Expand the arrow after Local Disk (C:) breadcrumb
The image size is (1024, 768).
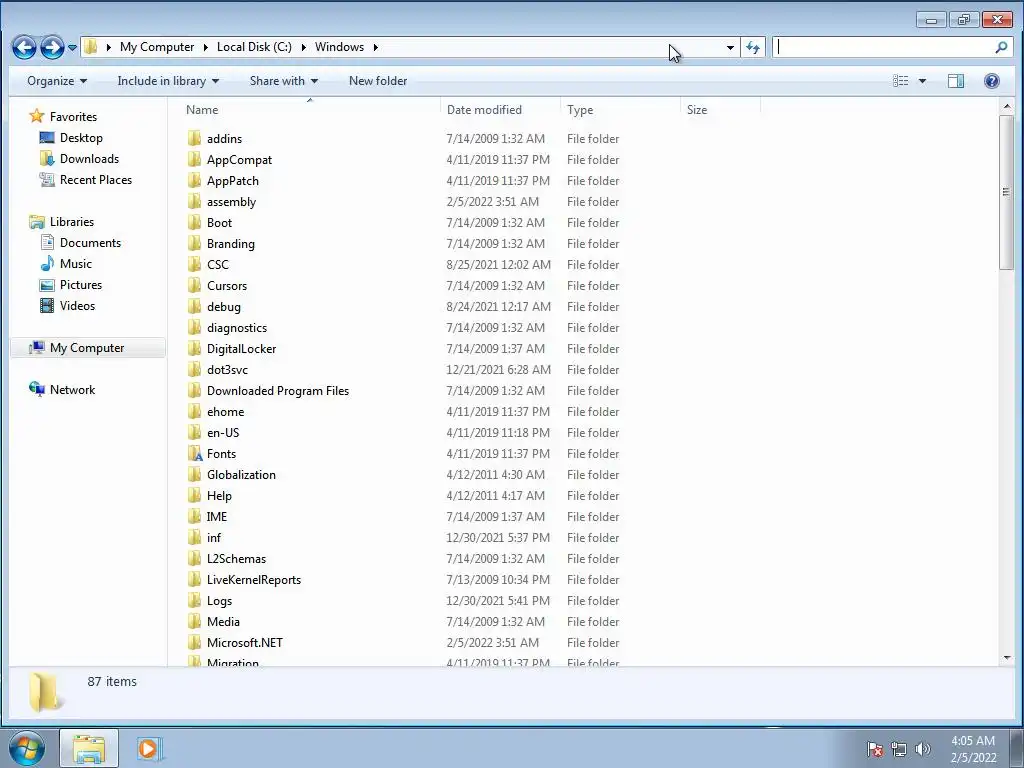coord(303,47)
